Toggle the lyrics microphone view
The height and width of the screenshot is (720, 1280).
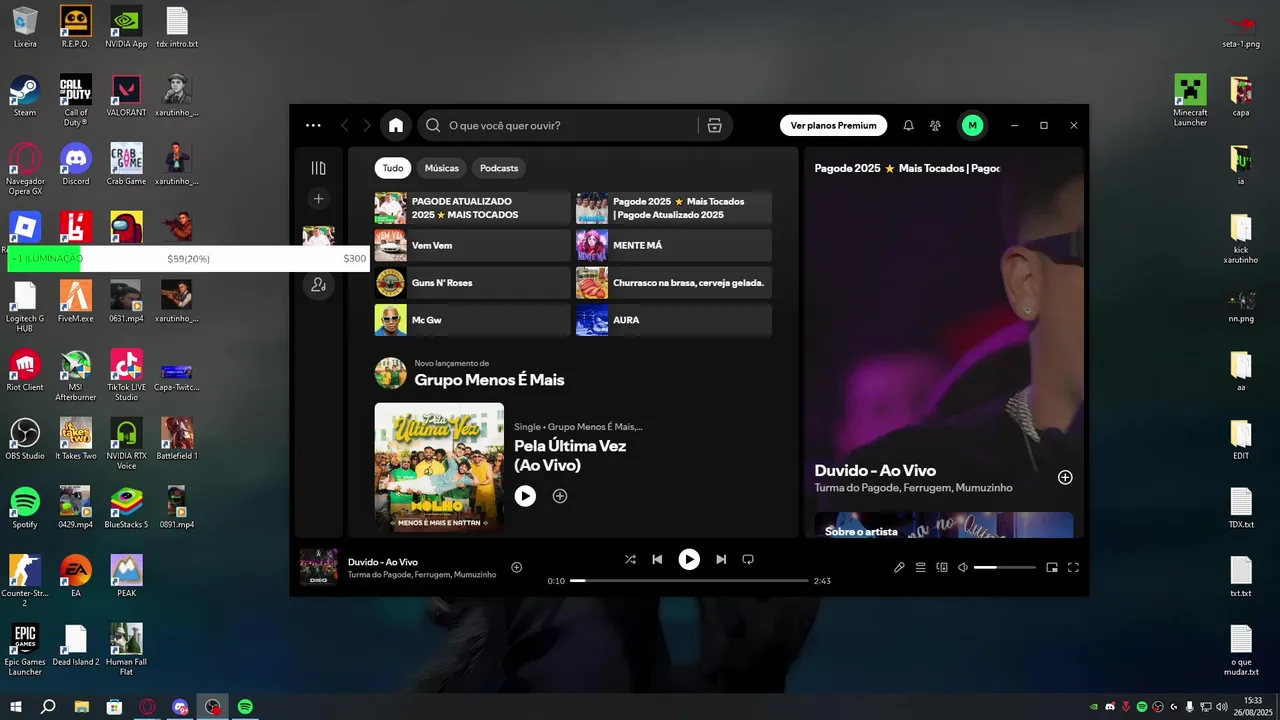click(x=899, y=567)
